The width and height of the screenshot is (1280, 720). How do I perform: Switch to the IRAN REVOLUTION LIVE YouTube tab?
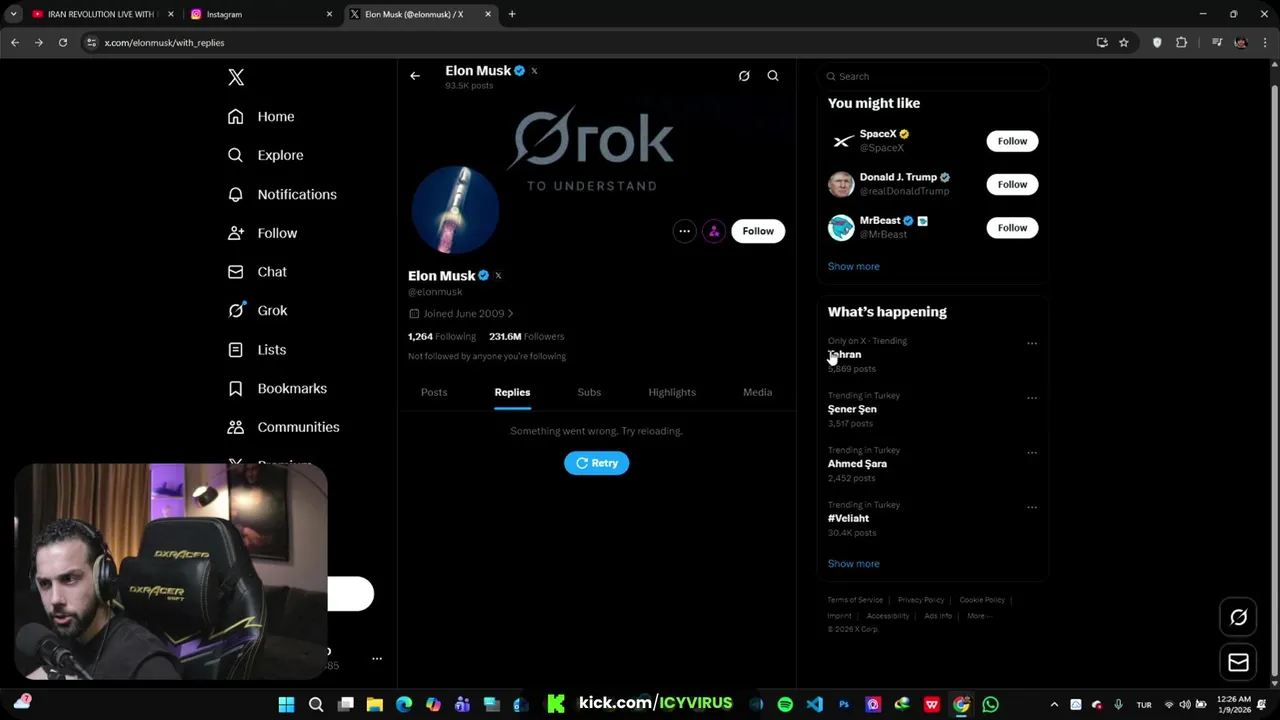coord(100,14)
